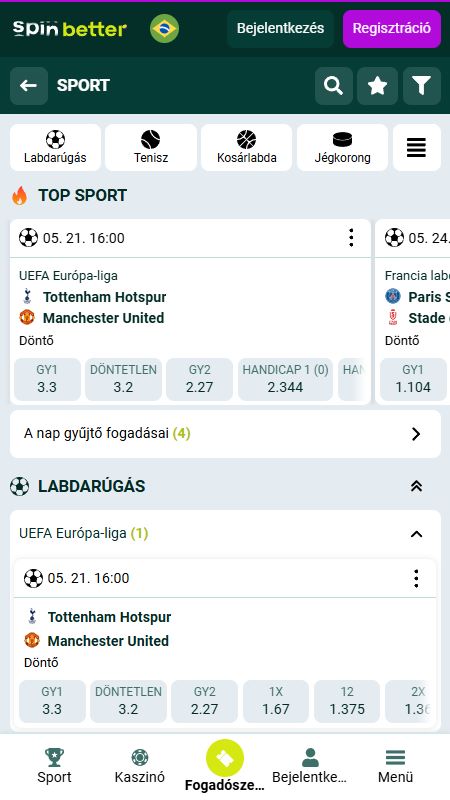
Task: Open the filter funnel icon
Action: point(422,86)
